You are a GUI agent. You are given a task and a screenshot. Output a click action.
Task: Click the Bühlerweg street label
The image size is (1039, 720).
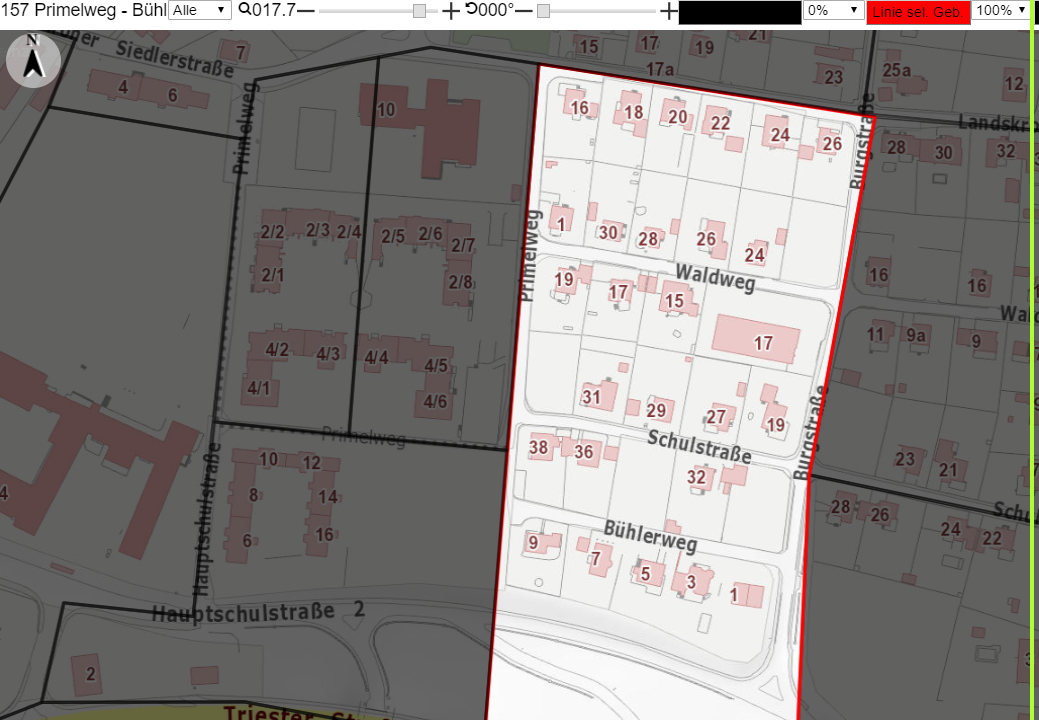650,536
